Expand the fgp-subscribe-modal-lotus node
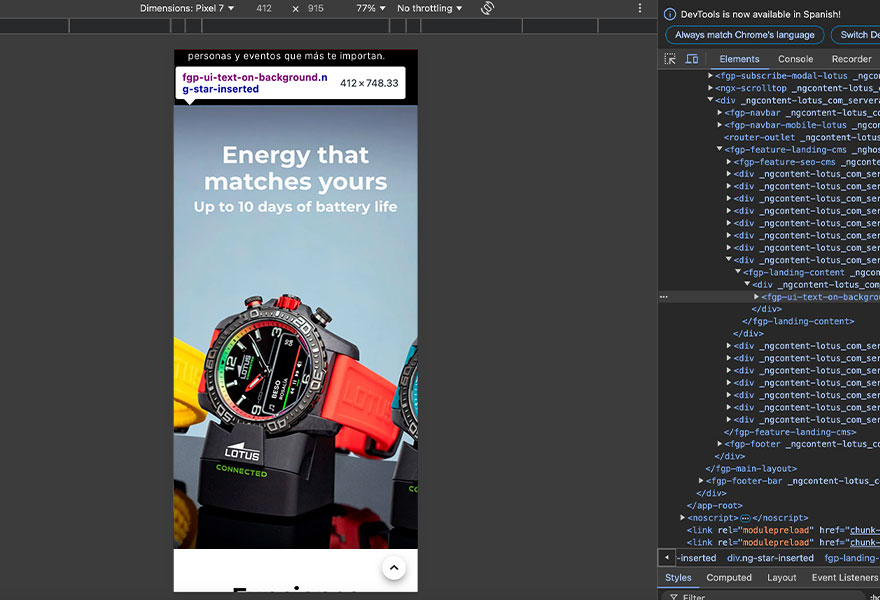Viewport: 880px width, 600px height. (x=711, y=76)
